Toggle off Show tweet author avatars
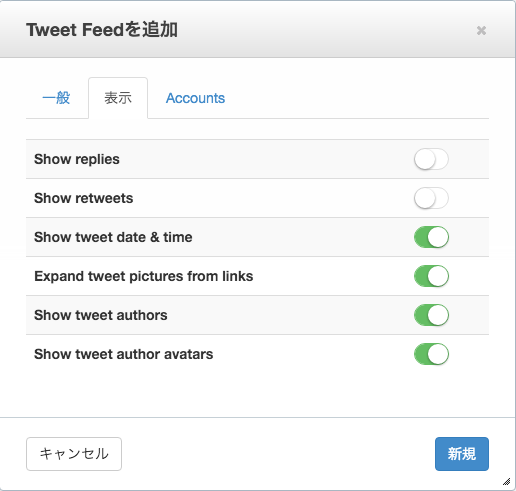 click(431, 354)
